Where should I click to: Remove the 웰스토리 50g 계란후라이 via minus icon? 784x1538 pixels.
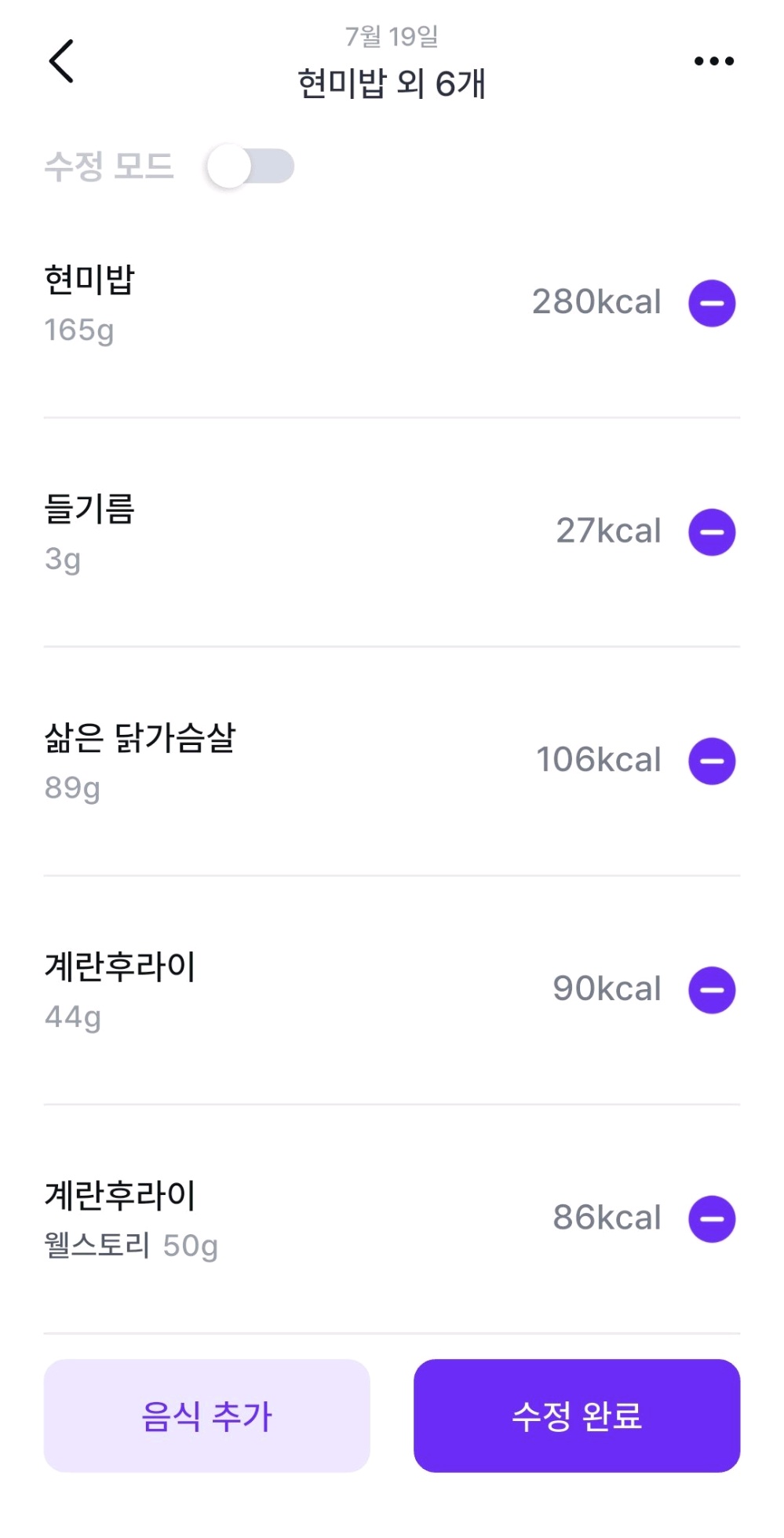[x=712, y=1219]
